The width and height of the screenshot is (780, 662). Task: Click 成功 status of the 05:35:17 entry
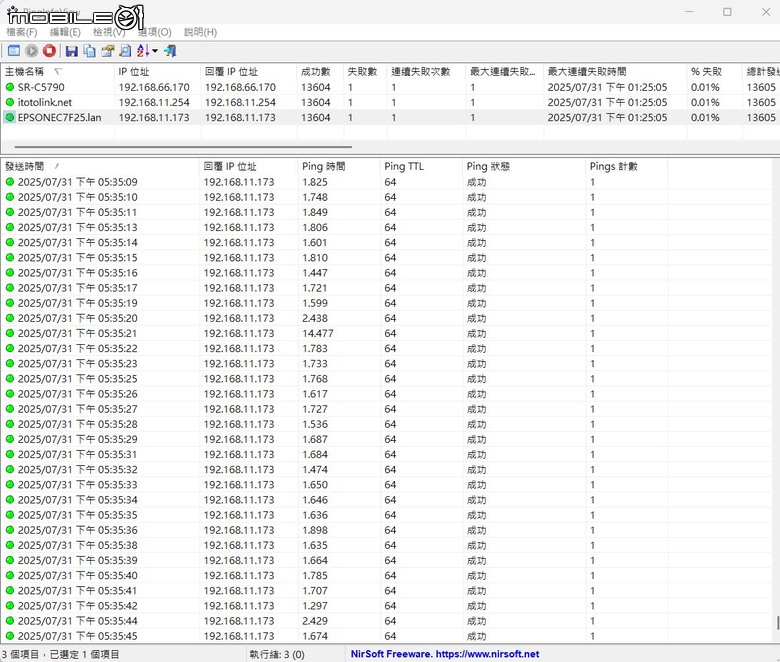(x=476, y=288)
